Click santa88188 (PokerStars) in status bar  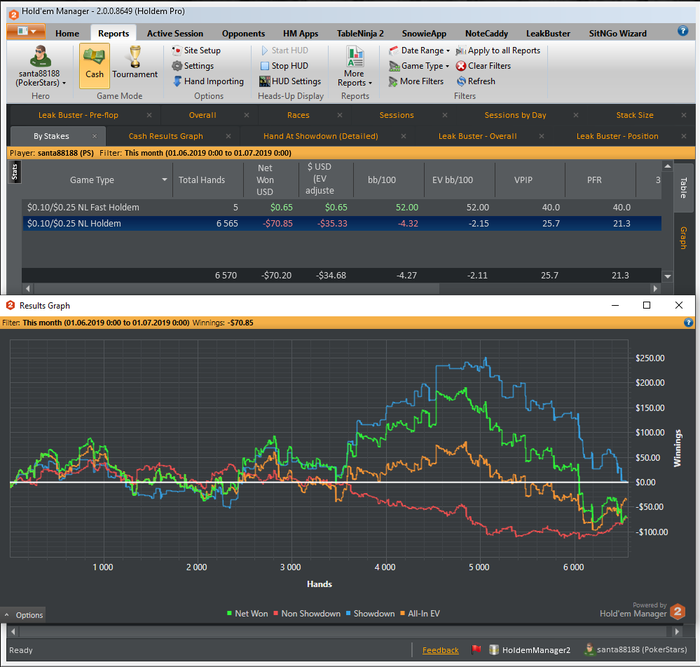point(636,650)
